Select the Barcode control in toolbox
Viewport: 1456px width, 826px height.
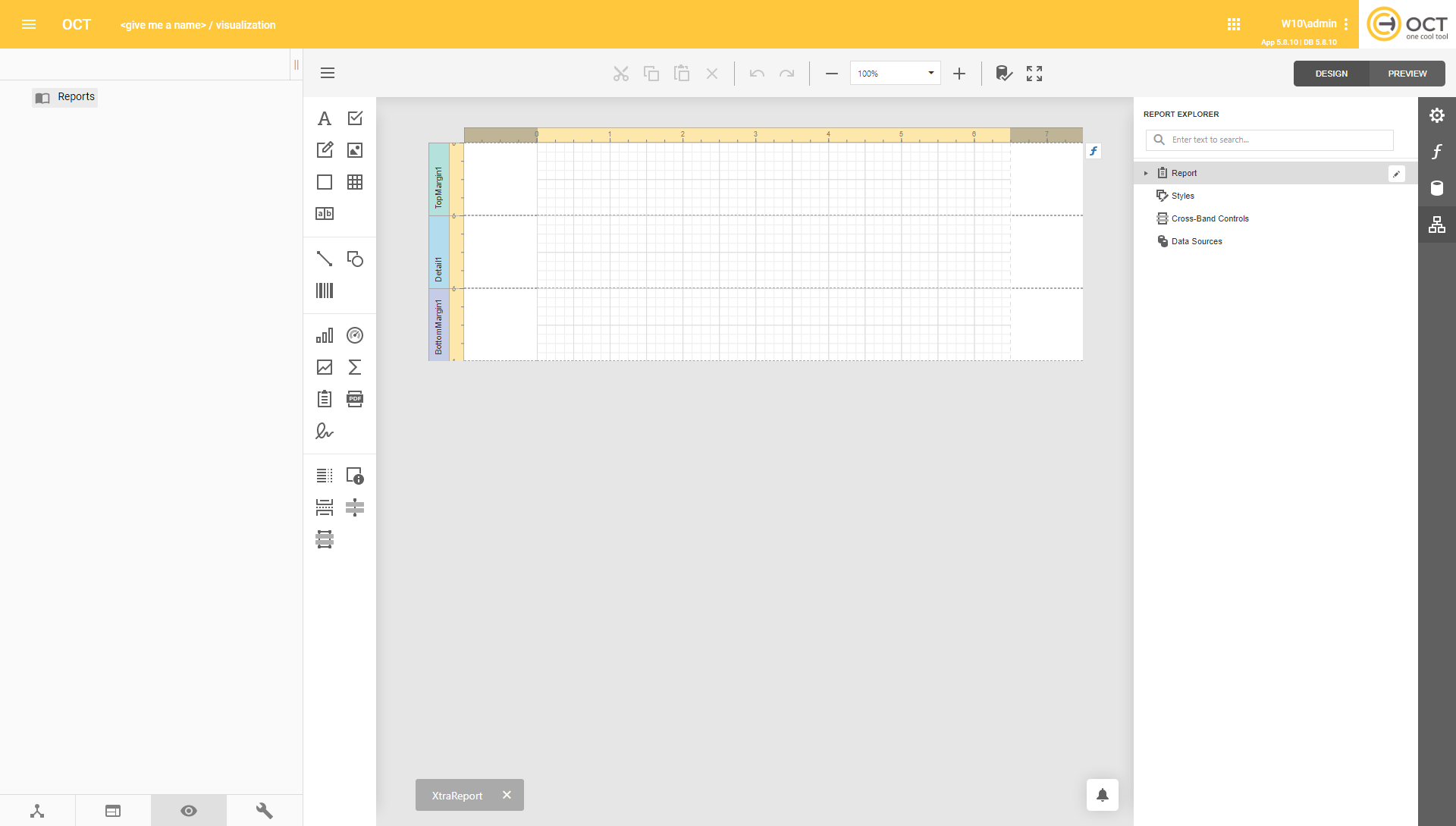click(x=325, y=291)
